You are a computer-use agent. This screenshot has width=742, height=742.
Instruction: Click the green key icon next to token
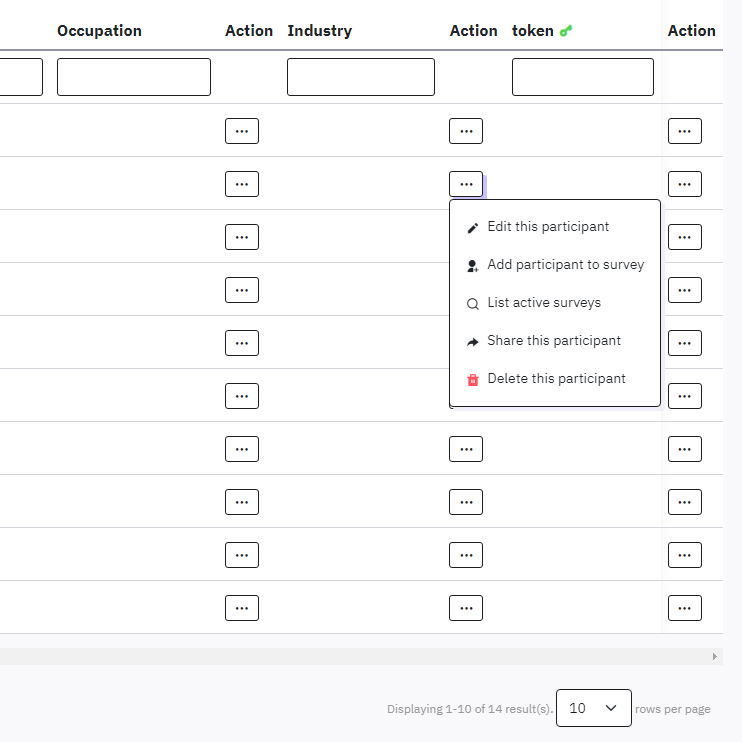(566, 31)
